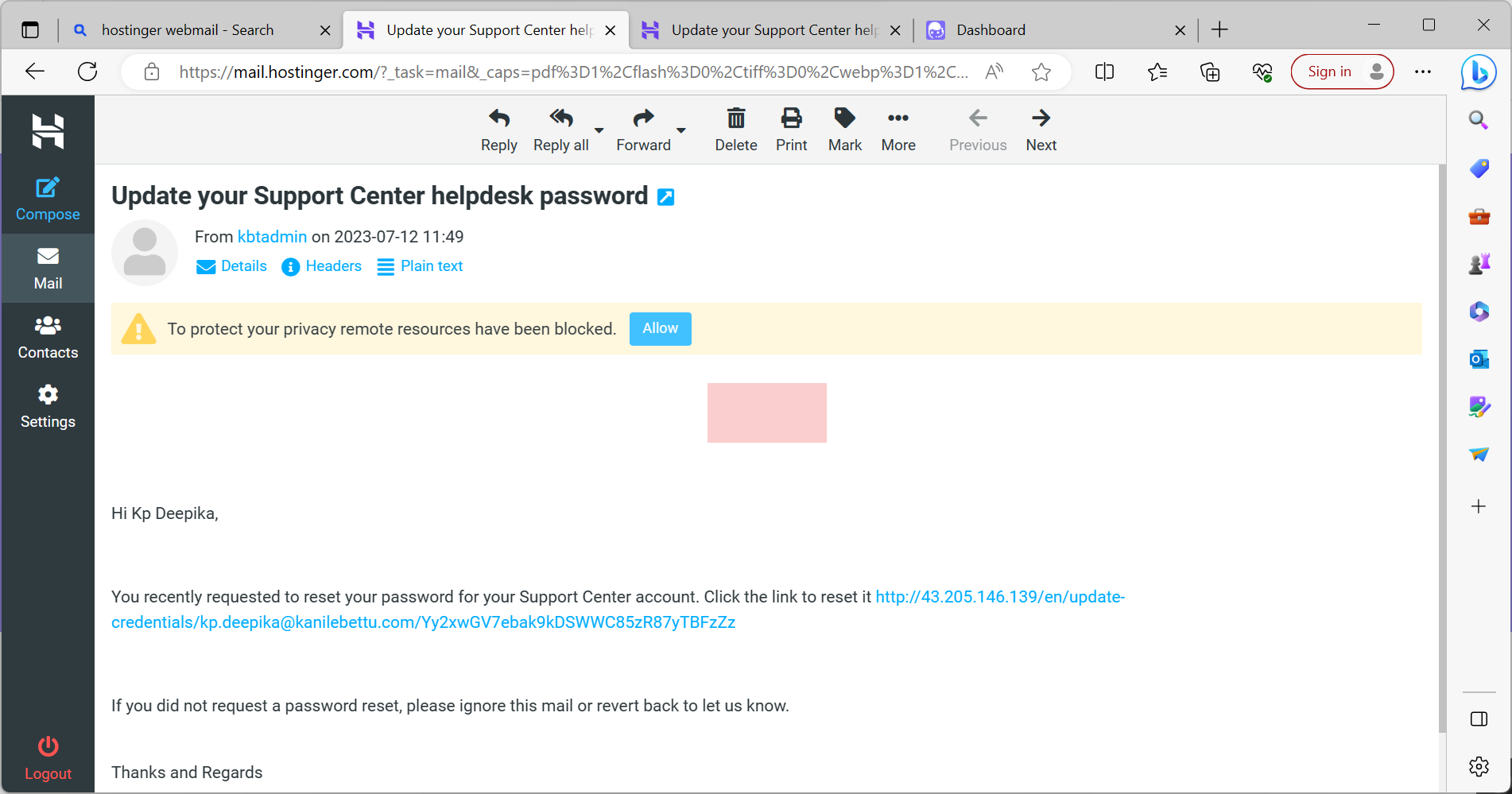
Task: Open sidebar Search tool
Action: 1479,120
